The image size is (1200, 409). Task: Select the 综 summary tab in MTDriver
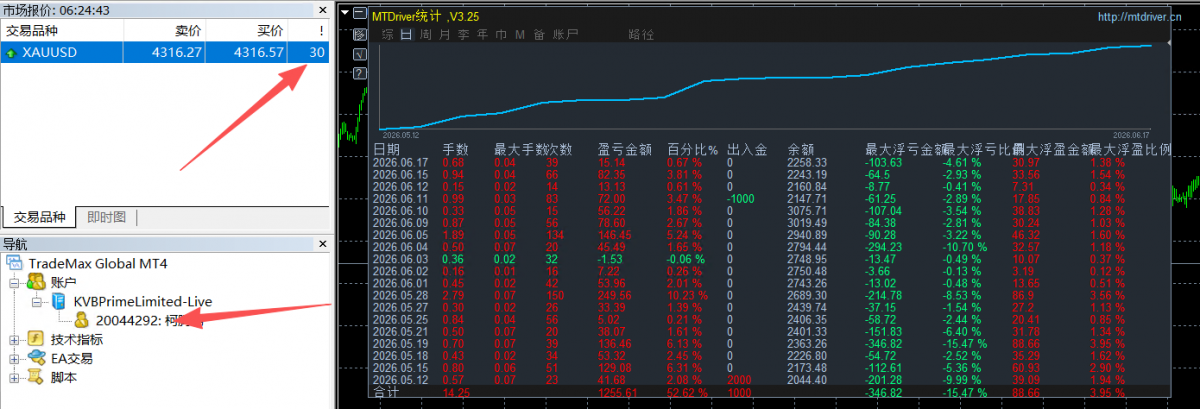tap(387, 35)
